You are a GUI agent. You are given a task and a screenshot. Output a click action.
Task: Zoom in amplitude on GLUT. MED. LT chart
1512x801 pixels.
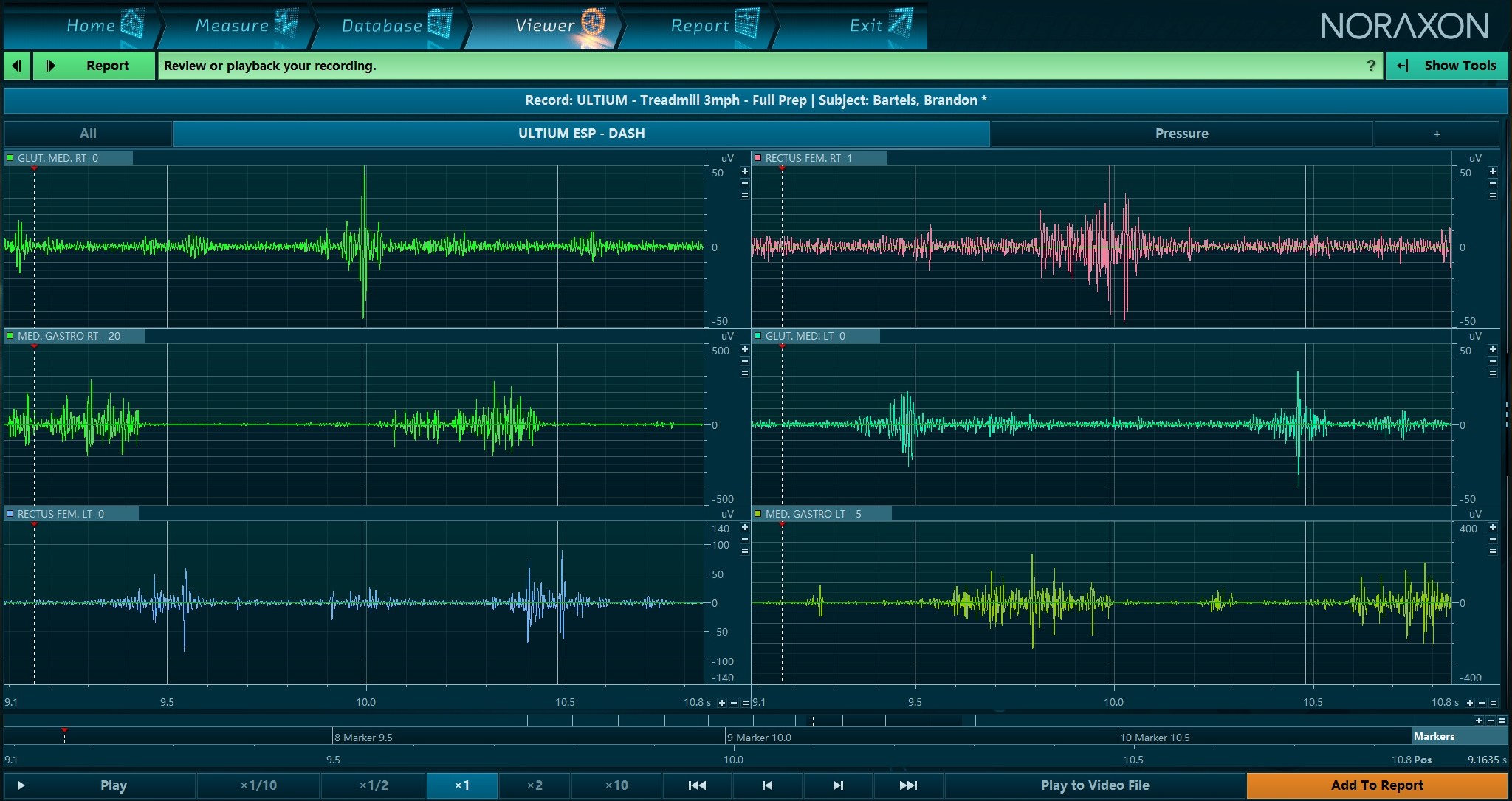pyautogui.click(x=1493, y=349)
